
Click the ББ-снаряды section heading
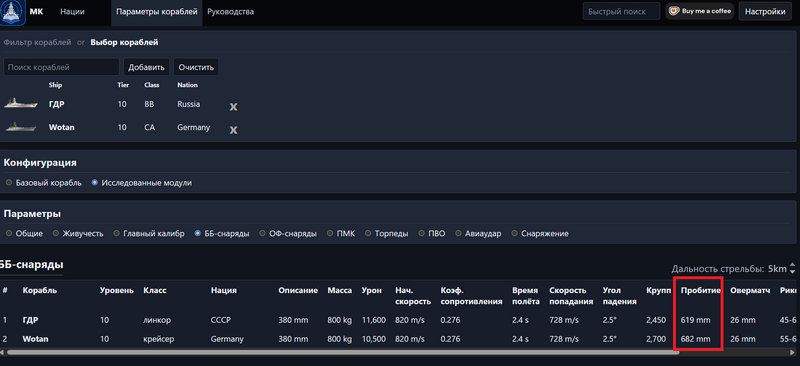pyautogui.click(x=32, y=264)
